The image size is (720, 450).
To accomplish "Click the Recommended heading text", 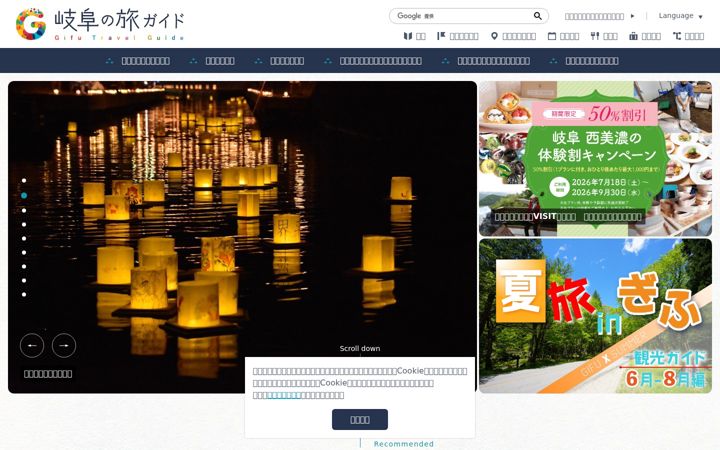I will (404, 444).
